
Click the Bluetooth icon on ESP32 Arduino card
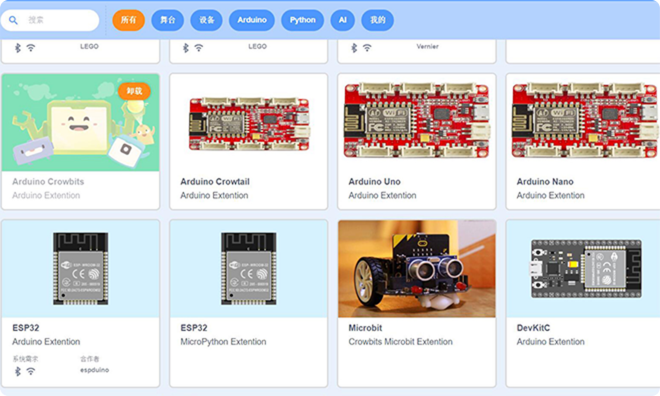pyautogui.click(x=18, y=371)
